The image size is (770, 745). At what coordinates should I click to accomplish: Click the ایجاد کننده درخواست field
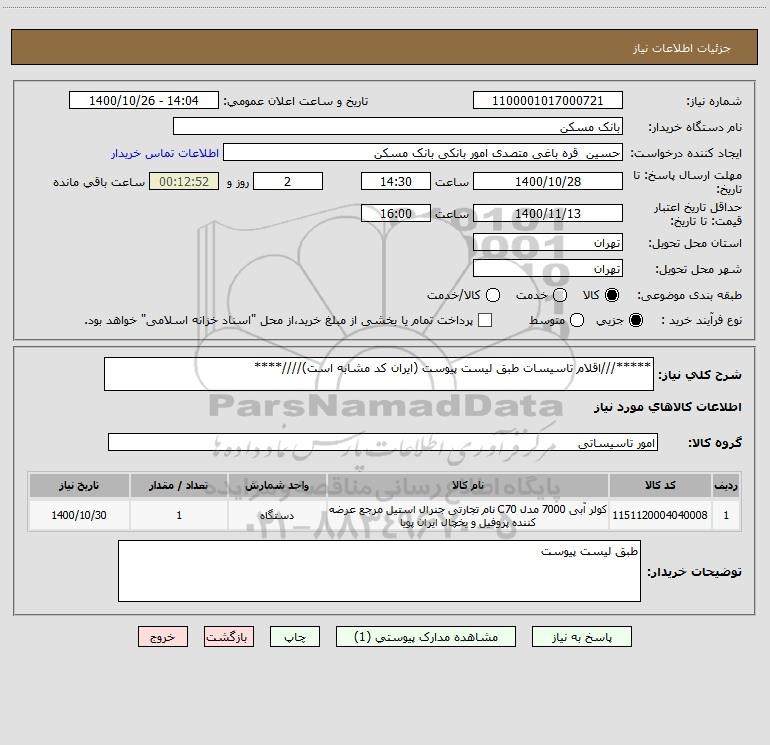pos(423,153)
